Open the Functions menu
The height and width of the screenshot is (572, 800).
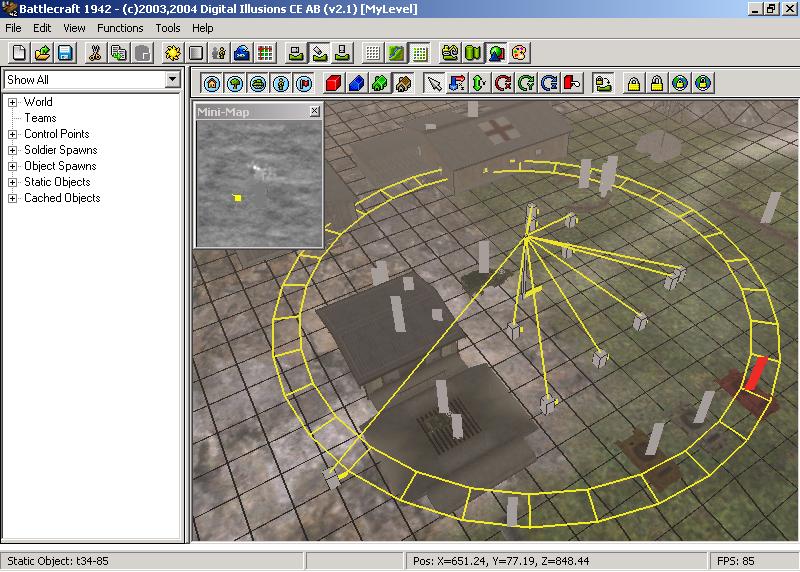click(x=120, y=28)
